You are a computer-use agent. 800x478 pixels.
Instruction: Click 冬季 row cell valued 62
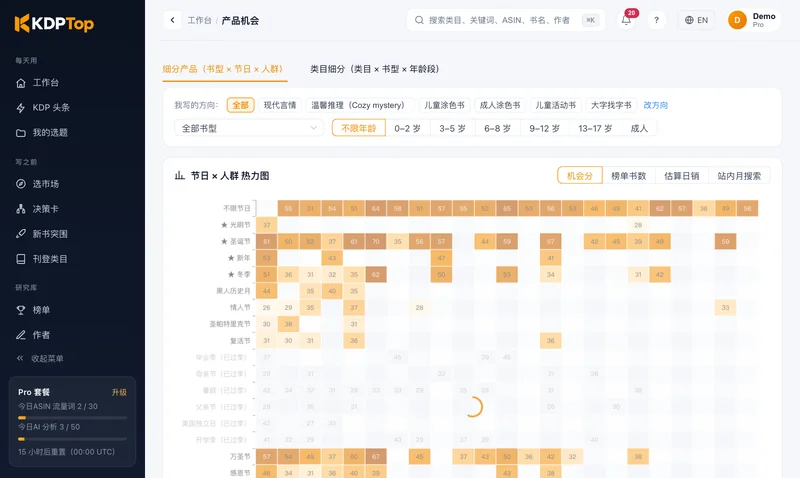(x=376, y=274)
